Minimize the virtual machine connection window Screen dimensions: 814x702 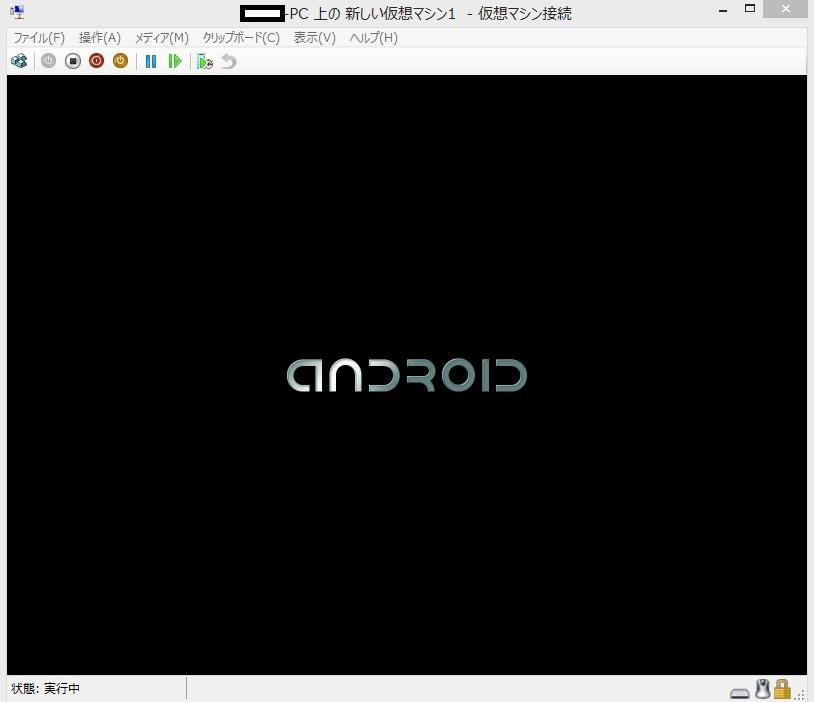tap(723, 9)
